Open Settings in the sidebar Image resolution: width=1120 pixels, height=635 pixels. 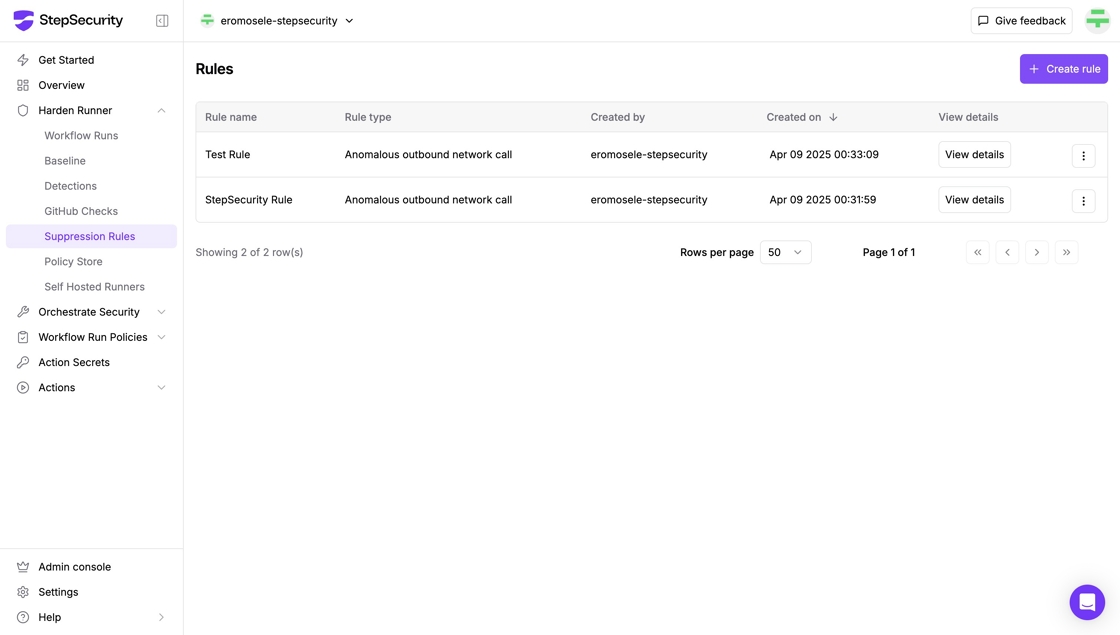[58, 592]
